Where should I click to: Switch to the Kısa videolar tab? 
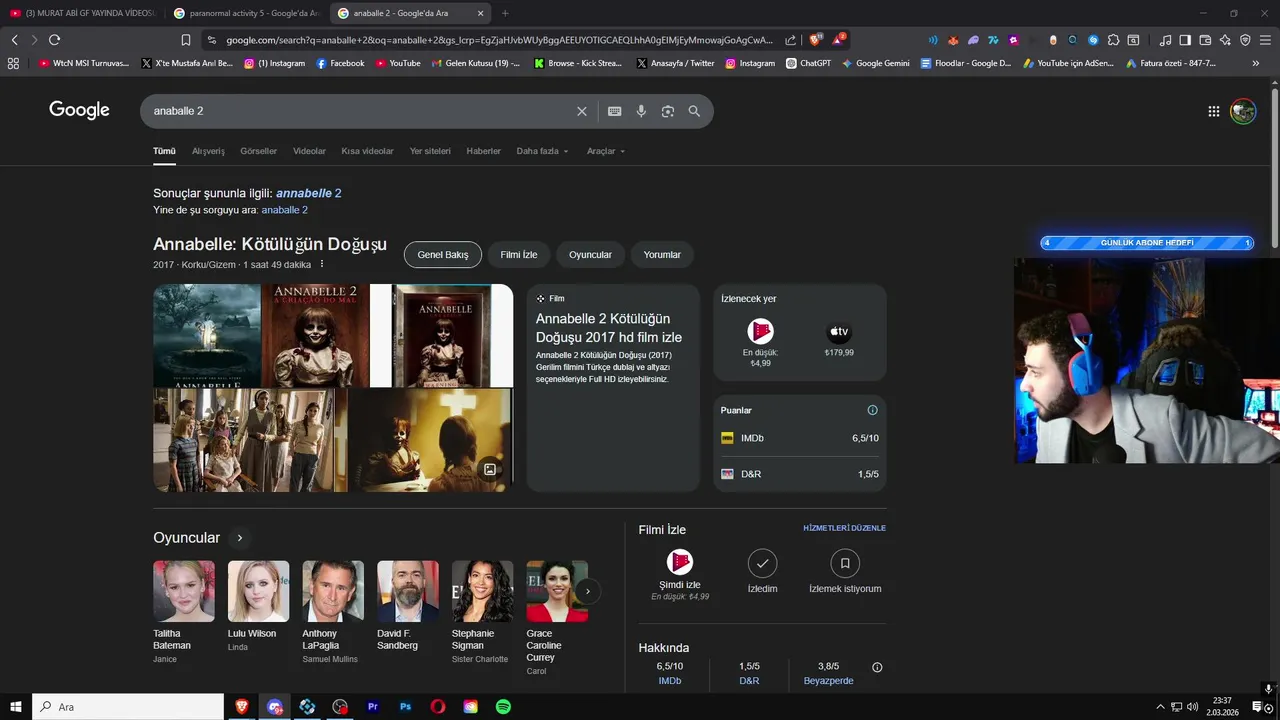pyautogui.click(x=367, y=151)
